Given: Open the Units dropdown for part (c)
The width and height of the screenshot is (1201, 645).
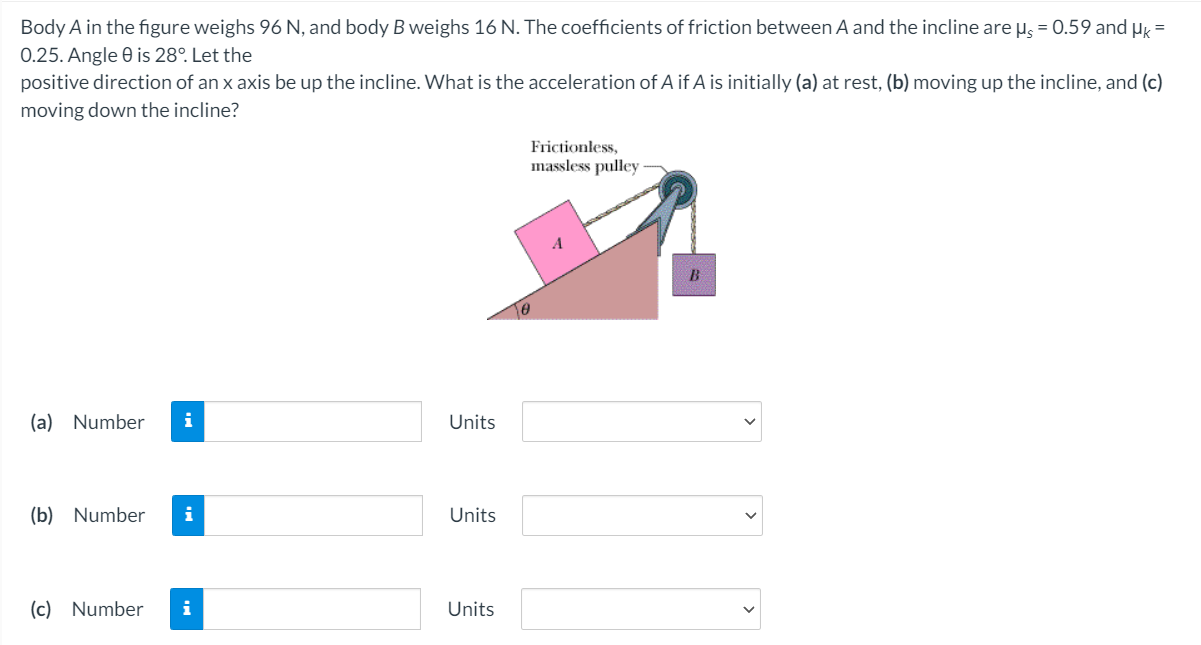Looking at the screenshot, I should click(640, 608).
